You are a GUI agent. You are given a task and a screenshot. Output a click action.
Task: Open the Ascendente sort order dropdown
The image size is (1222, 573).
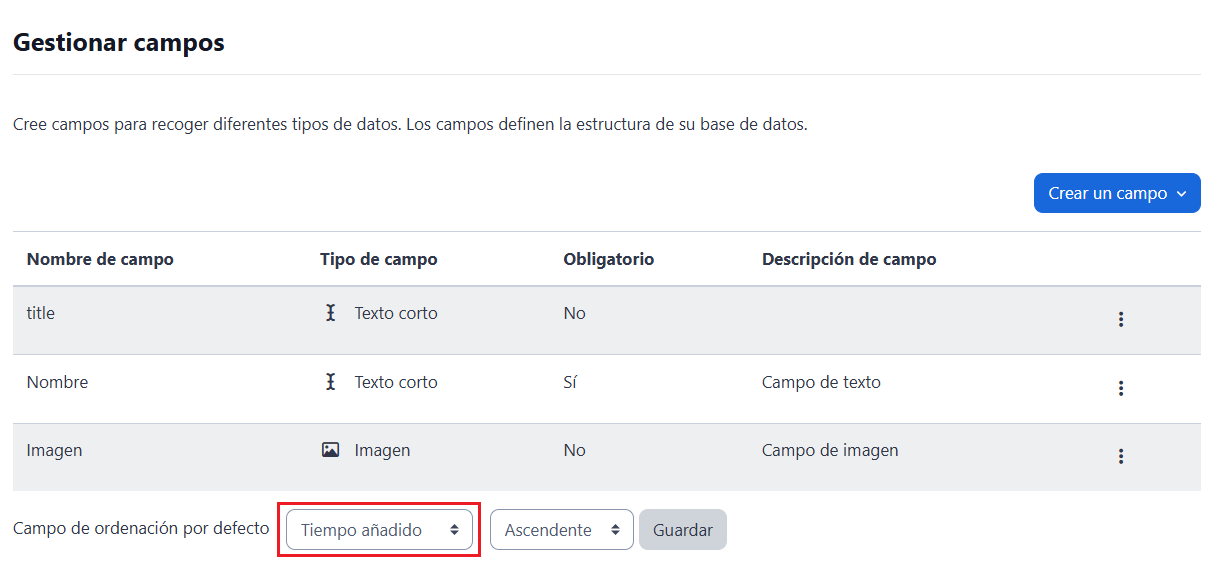(x=561, y=530)
